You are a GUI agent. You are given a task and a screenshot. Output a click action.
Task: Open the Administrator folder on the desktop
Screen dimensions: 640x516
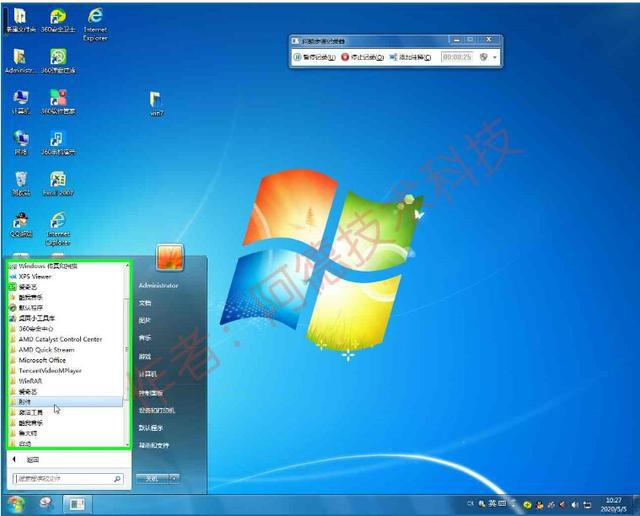click(20, 61)
